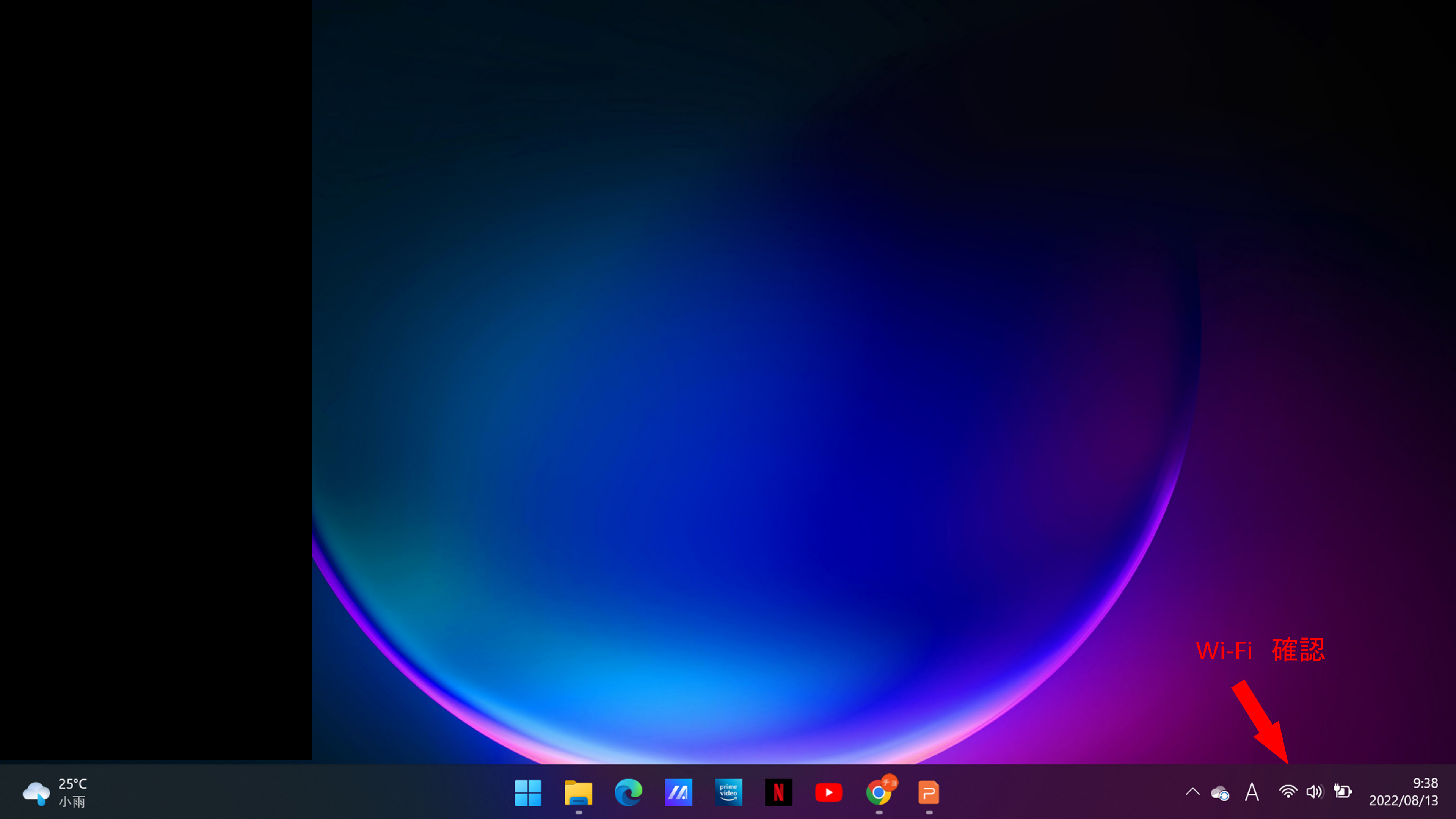Expand the hidden system tray icons chevron
1456x819 pixels.
1192,792
